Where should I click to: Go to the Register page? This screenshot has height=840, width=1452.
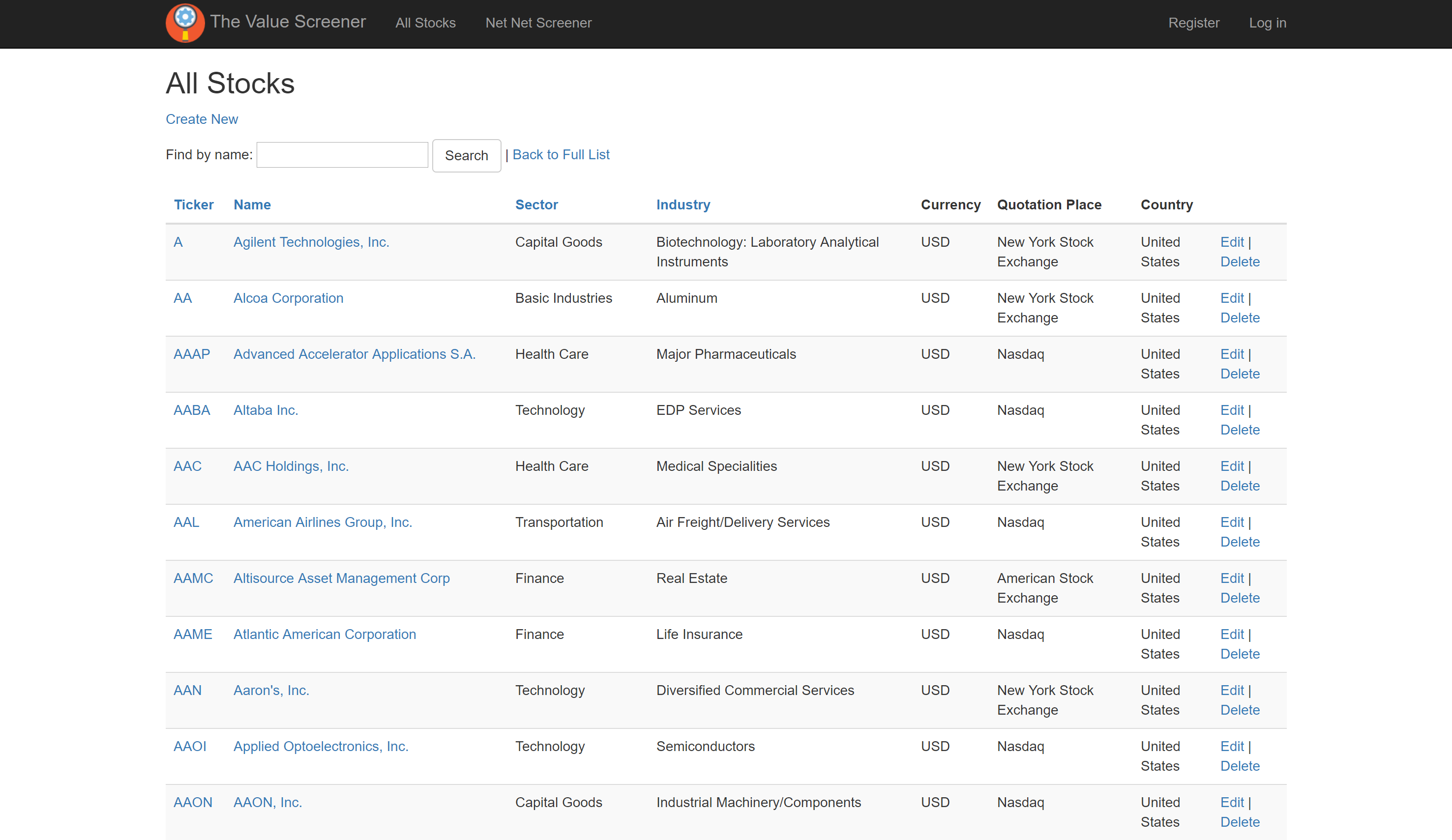click(1193, 23)
